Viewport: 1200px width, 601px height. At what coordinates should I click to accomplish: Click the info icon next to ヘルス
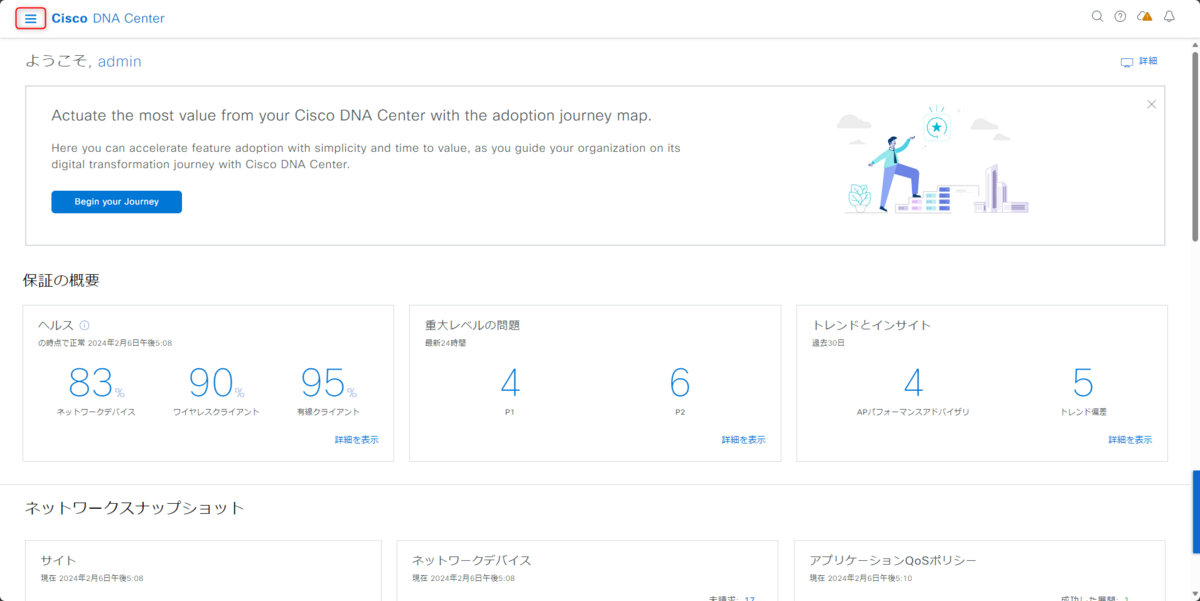(84, 325)
